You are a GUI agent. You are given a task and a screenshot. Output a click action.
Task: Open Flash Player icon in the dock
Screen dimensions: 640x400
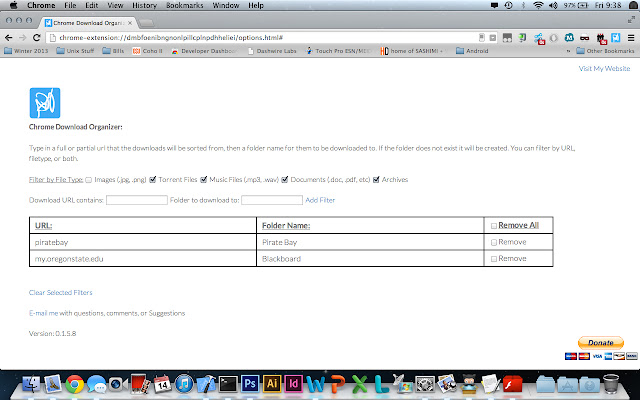coord(513,384)
